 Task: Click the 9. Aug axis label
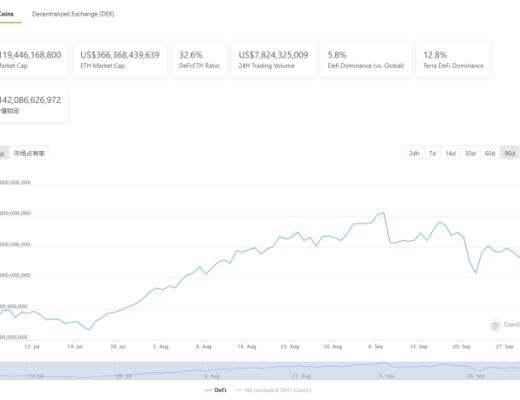tap(204, 347)
